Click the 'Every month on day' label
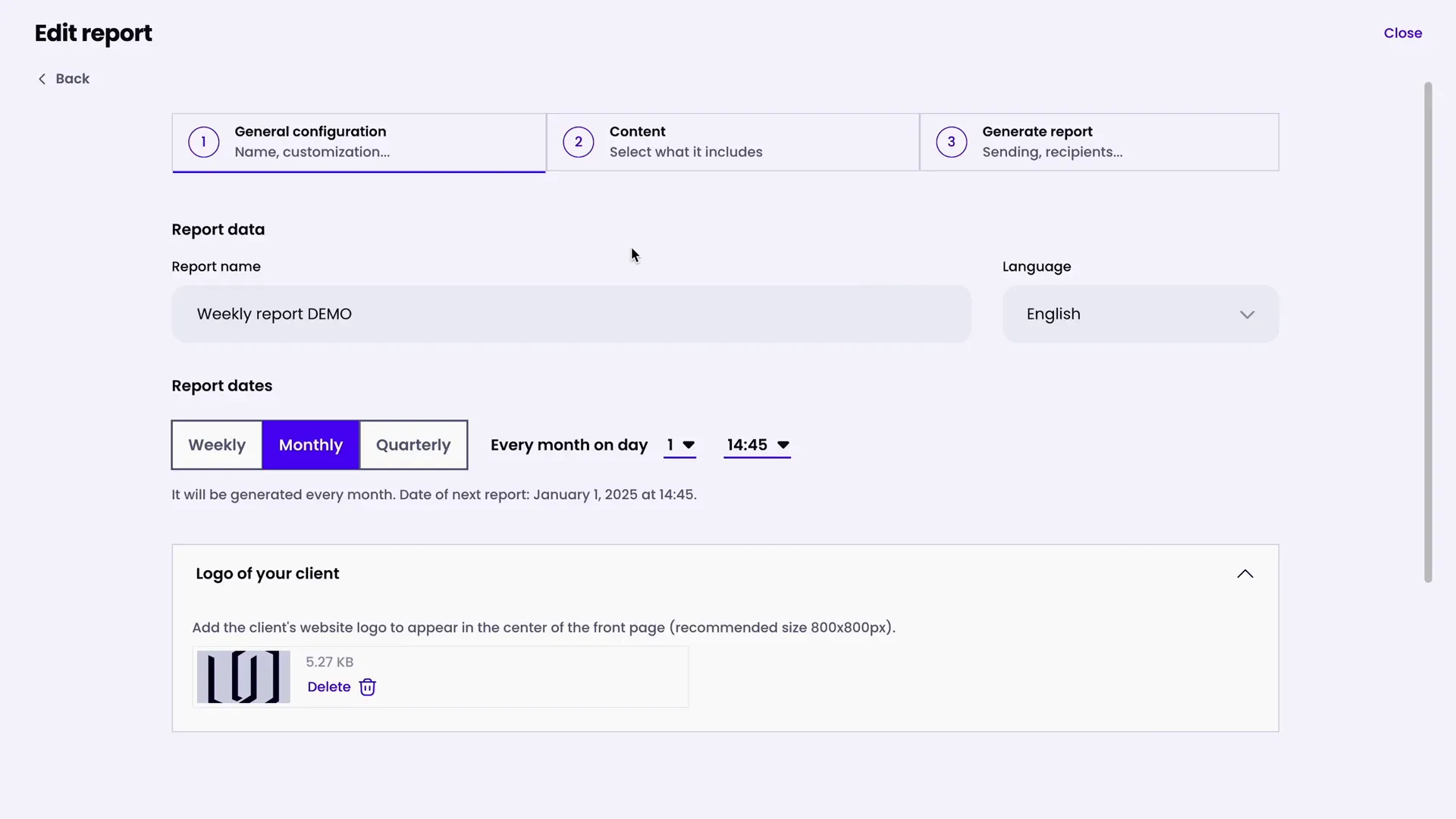The image size is (1456, 819). (569, 445)
